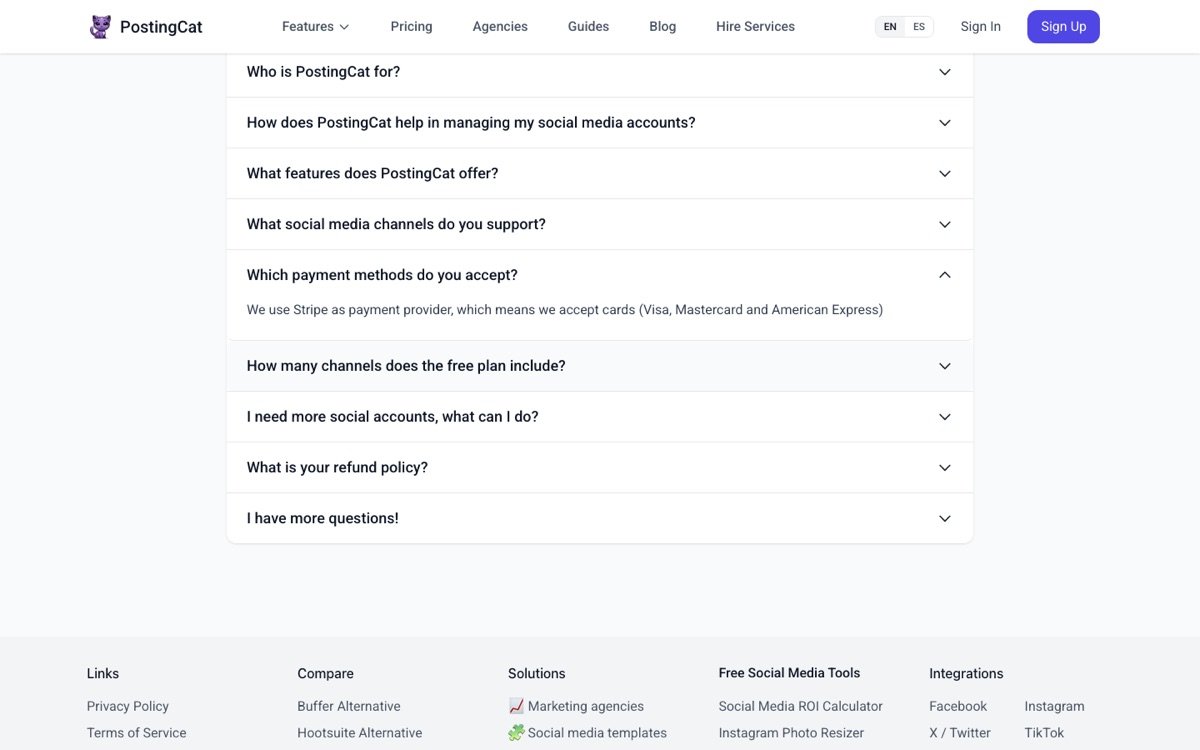Switch language to ES
The height and width of the screenshot is (750, 1200).
pyautogui.click(x=919, y=27)
